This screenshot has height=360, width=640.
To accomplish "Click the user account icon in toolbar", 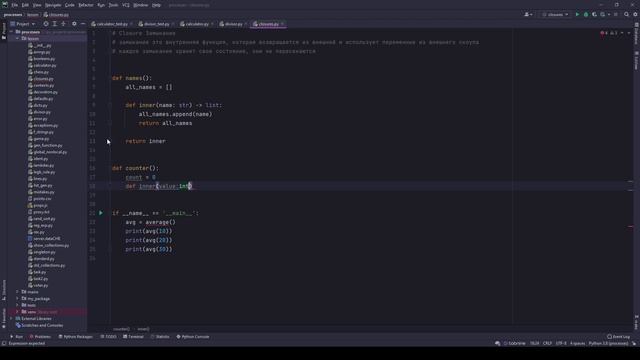I will [x=528, y=14].
